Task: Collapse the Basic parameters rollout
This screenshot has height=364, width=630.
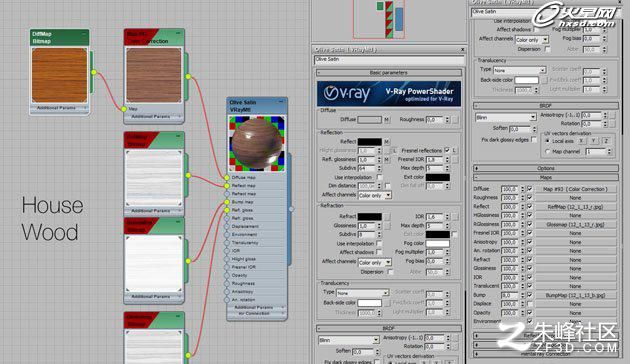Action: click(389, 73)
